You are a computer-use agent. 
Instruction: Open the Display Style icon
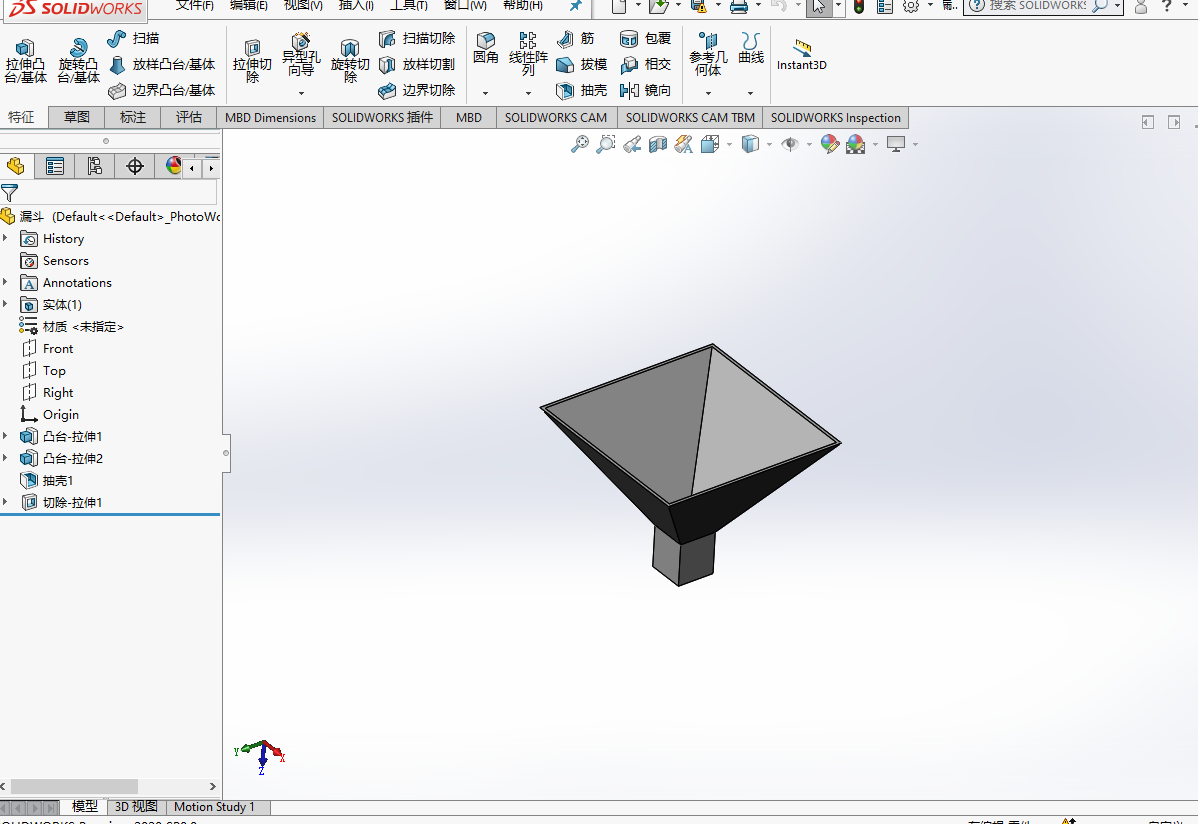coord(750,144)
